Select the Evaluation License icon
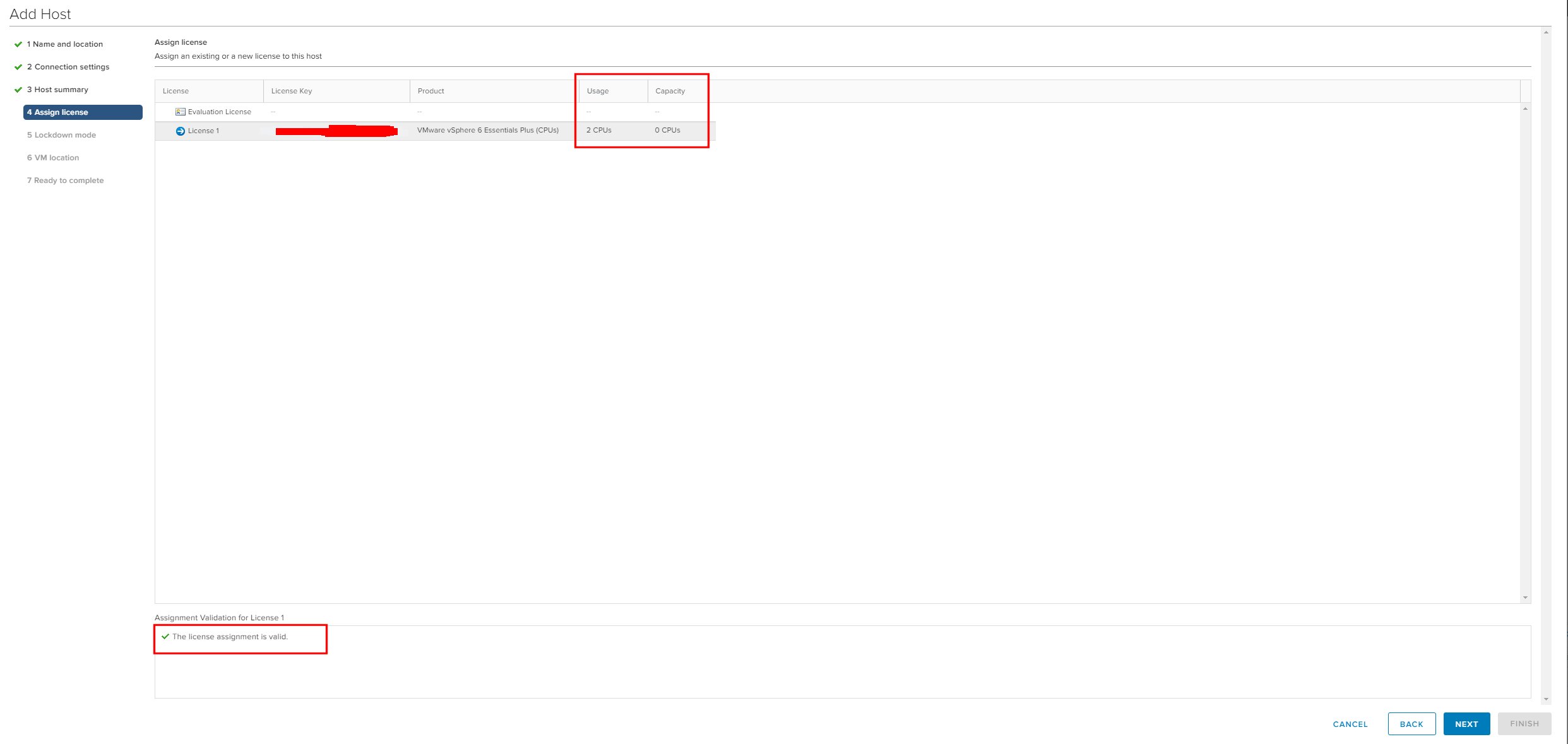 point(180,112)
